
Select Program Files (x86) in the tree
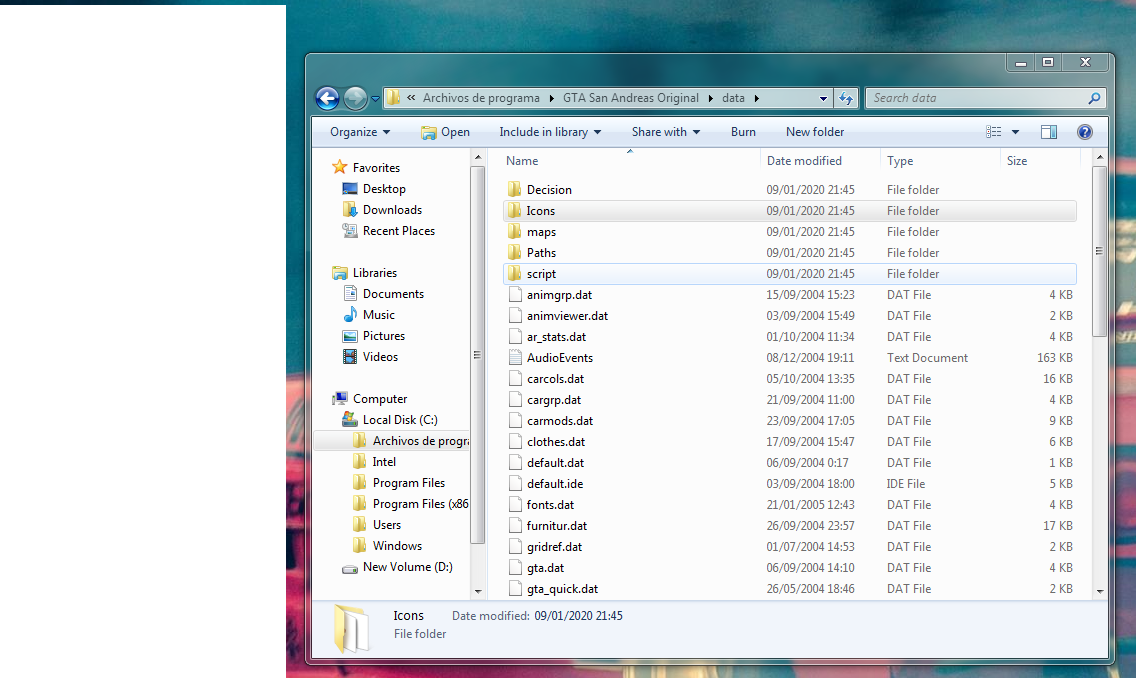click(420, 503)
